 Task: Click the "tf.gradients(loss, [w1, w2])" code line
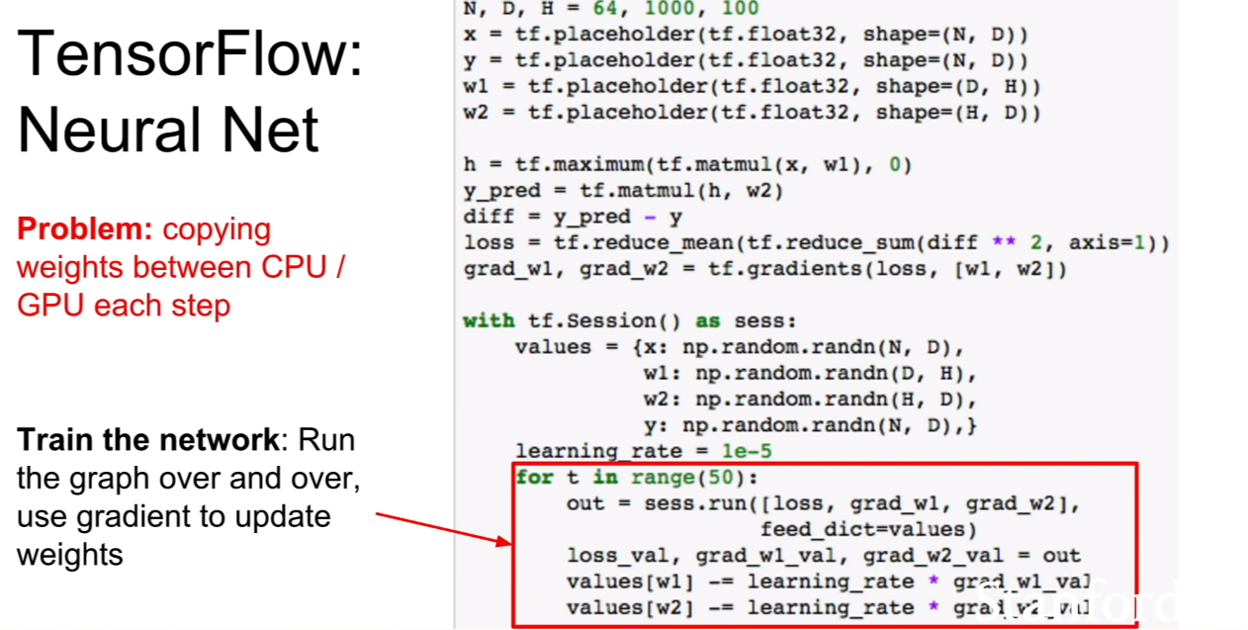tap(766, 269)
